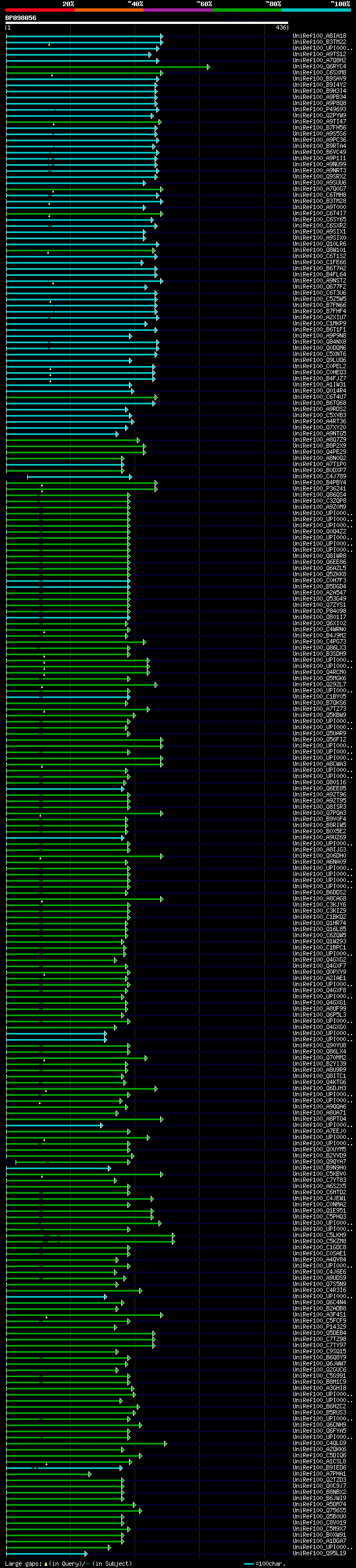Click the green ~80% identity legend bar
Viewport: 356px width, 1568px height.
point(247,11)
